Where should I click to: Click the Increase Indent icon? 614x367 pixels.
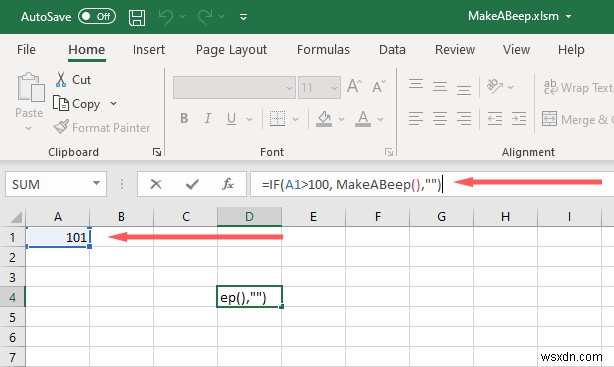pyautogui.click(x=518, y=119)
